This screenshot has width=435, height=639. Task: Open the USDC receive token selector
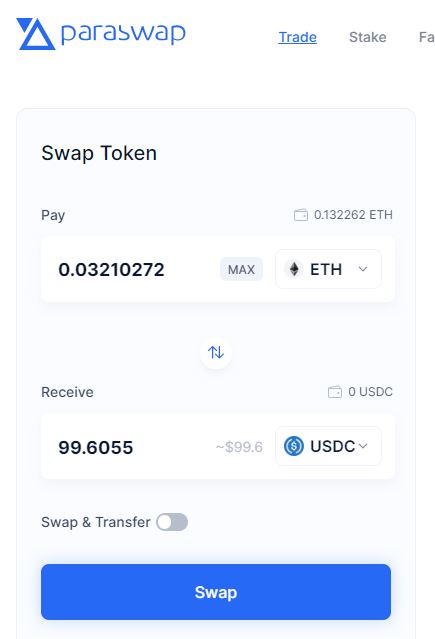click(x=328, y=446)
